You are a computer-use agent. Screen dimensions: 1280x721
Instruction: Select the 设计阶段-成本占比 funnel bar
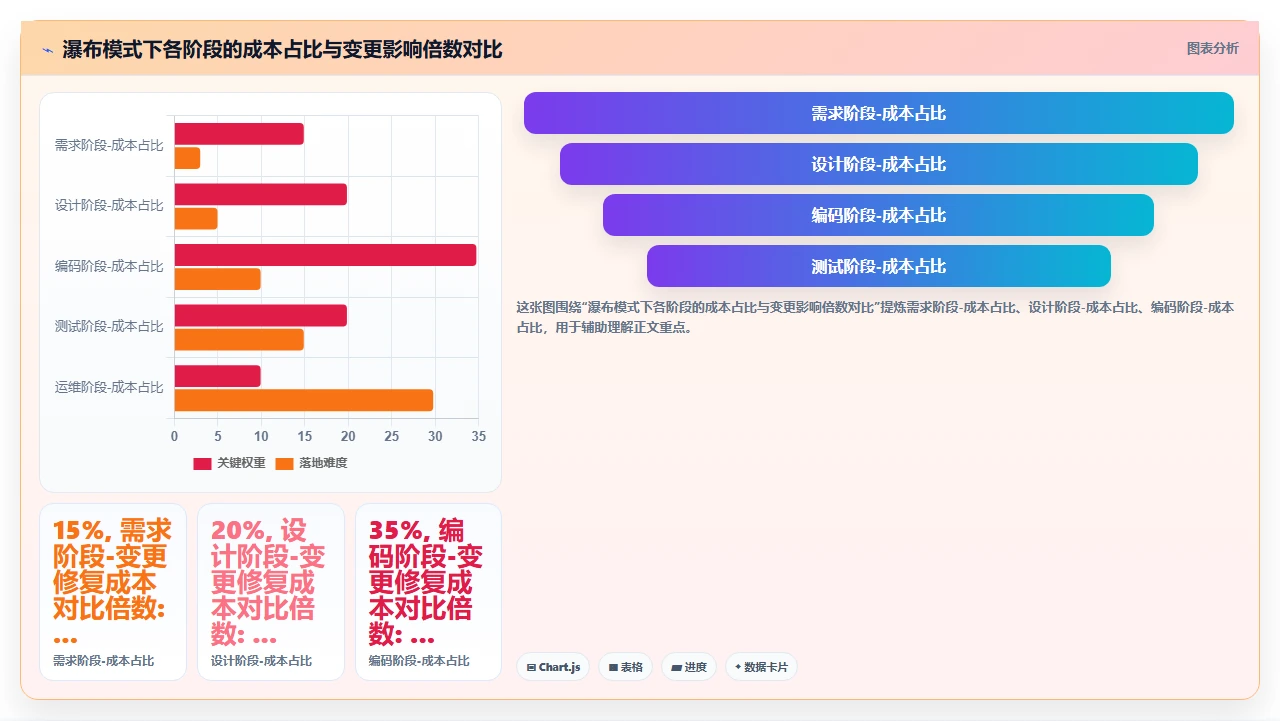(x=878, y=164)
